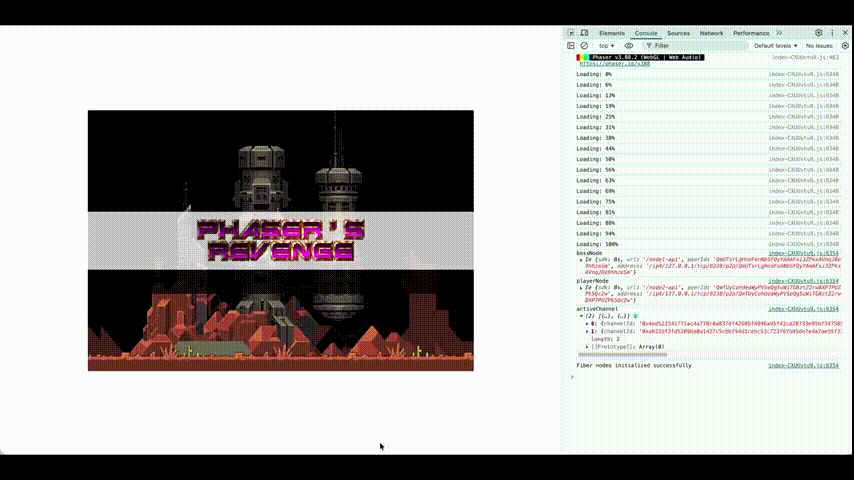The width and height of the screenshot is (854, 480).
Task: Show the console sidebar panel
Action: (571, 45)
